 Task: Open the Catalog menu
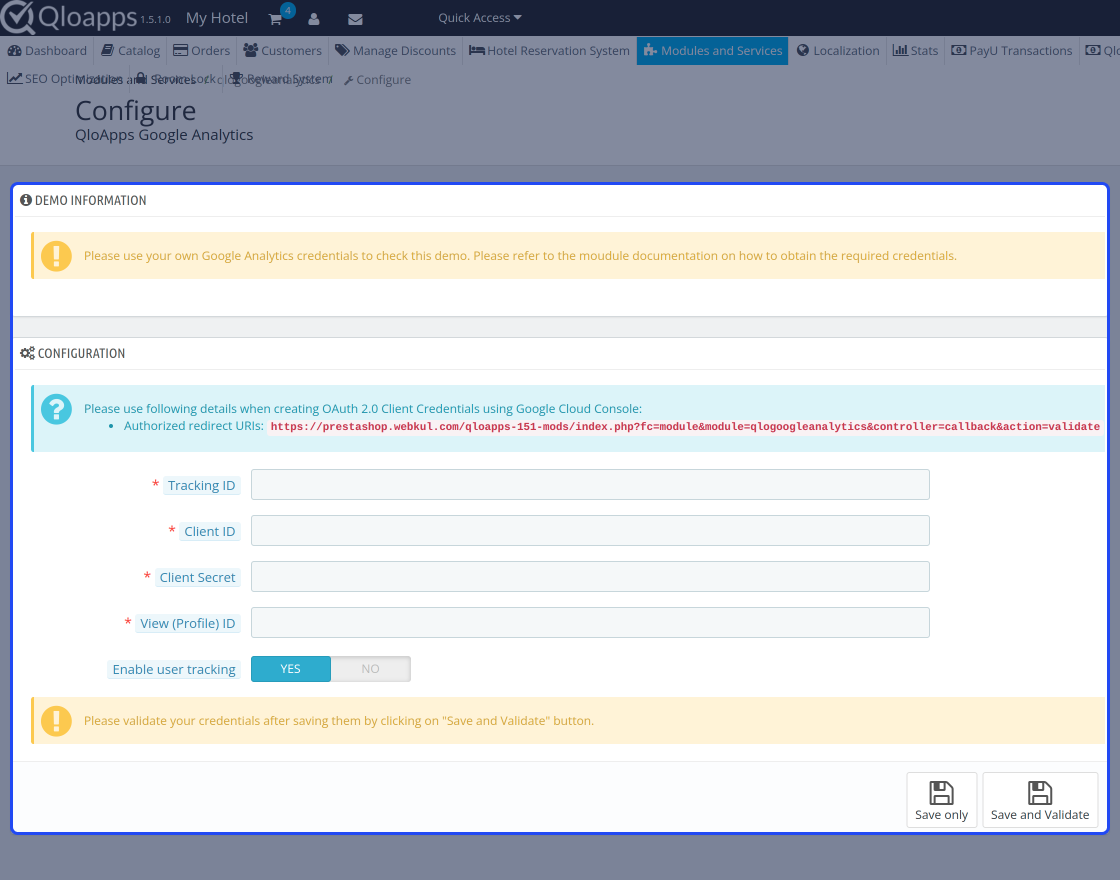(131, 51)
